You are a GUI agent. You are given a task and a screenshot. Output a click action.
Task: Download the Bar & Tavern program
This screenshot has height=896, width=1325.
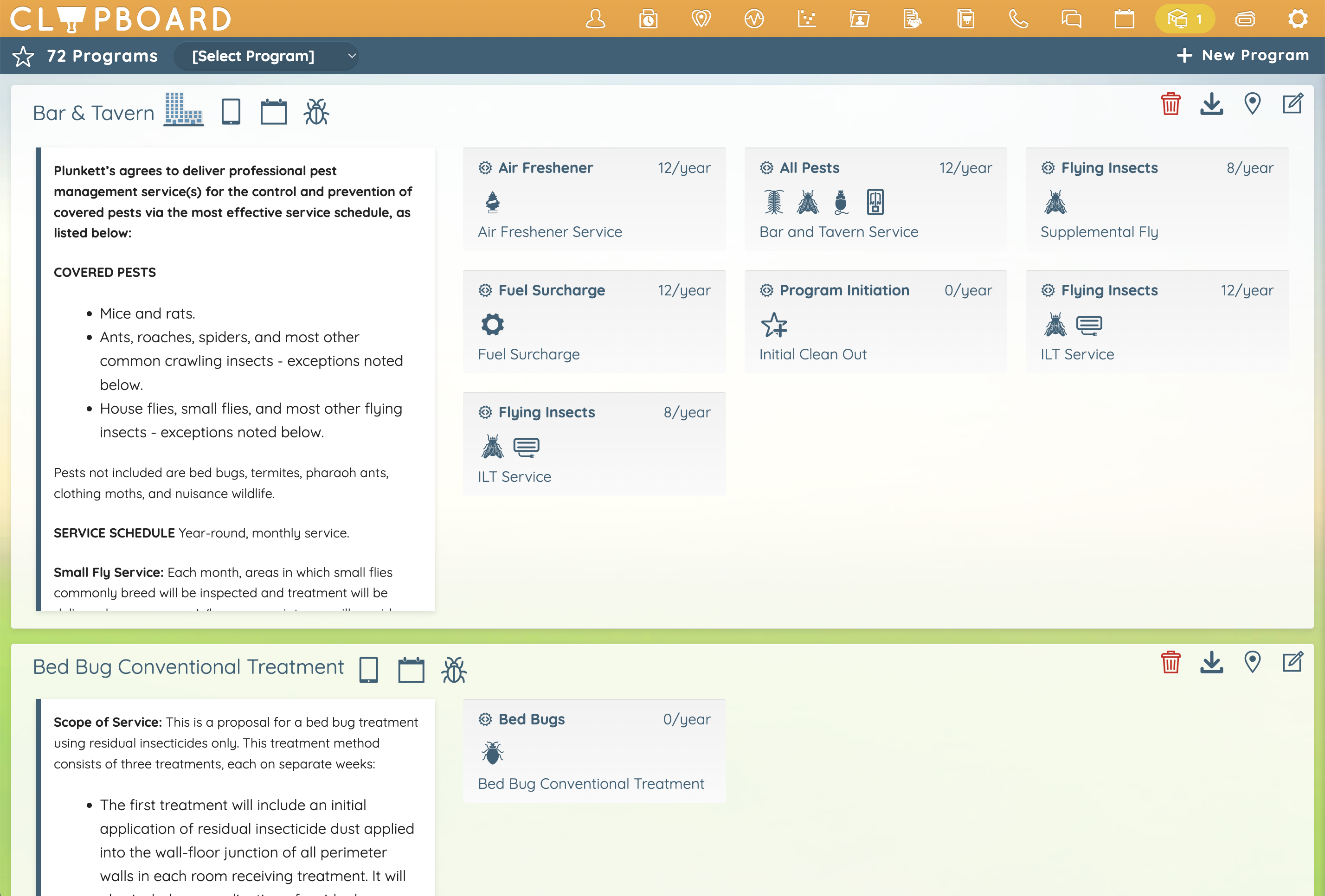1211,104
